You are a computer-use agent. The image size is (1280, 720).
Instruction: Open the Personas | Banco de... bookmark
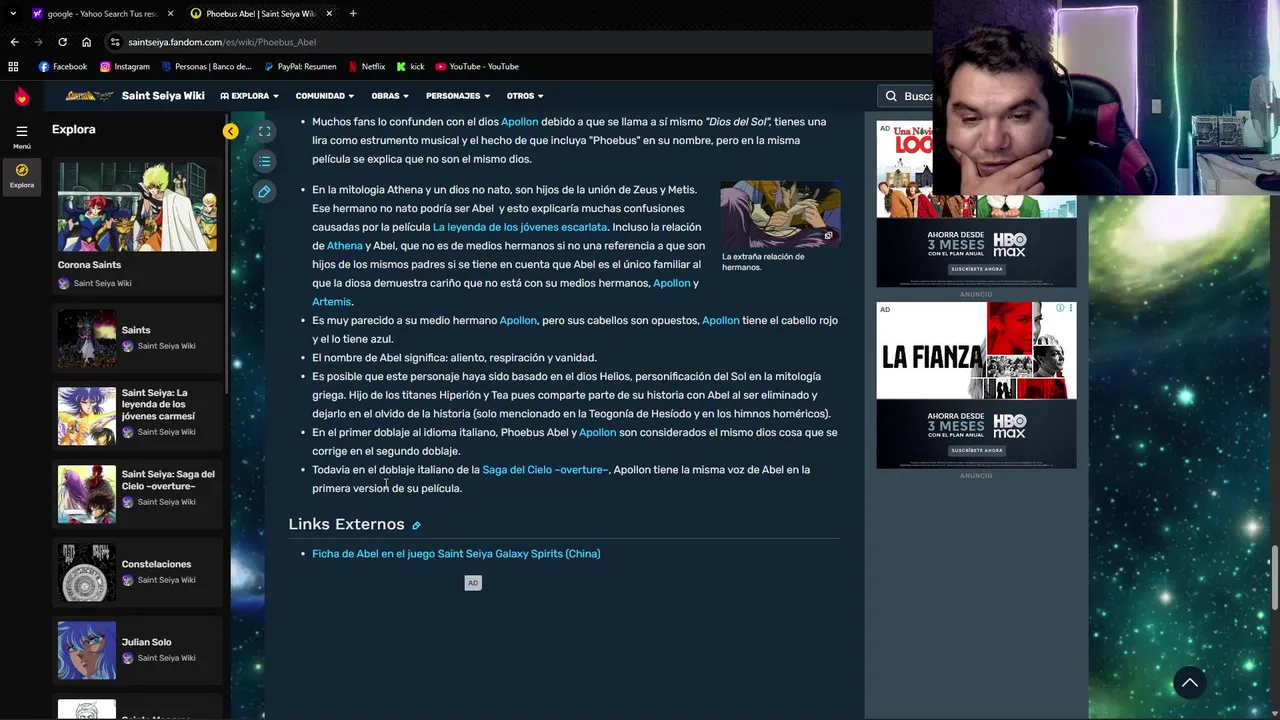pyautogui.click(x=207, y=66)
